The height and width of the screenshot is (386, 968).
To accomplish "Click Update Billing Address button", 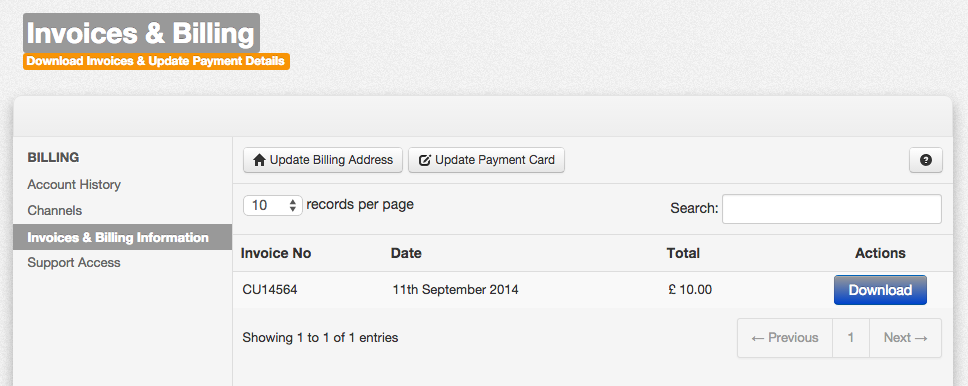I will point(323,160).
